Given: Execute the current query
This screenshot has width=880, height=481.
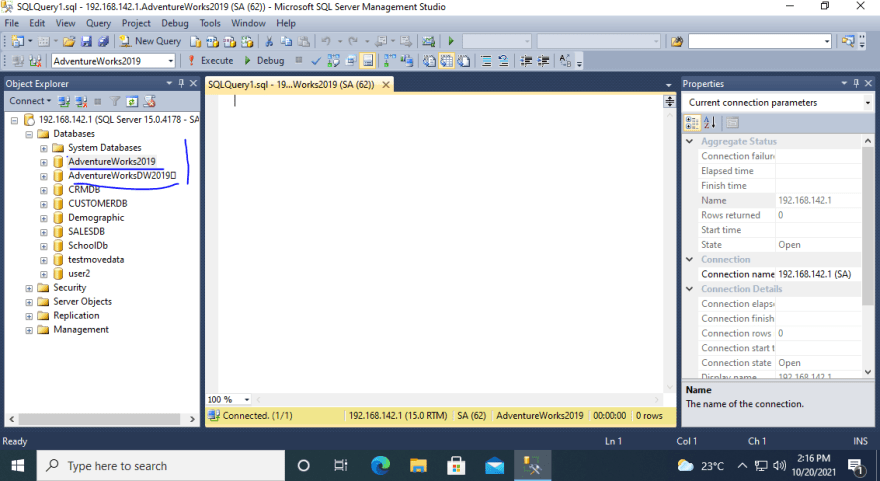Looking at the screenshot, I should 210,61.
